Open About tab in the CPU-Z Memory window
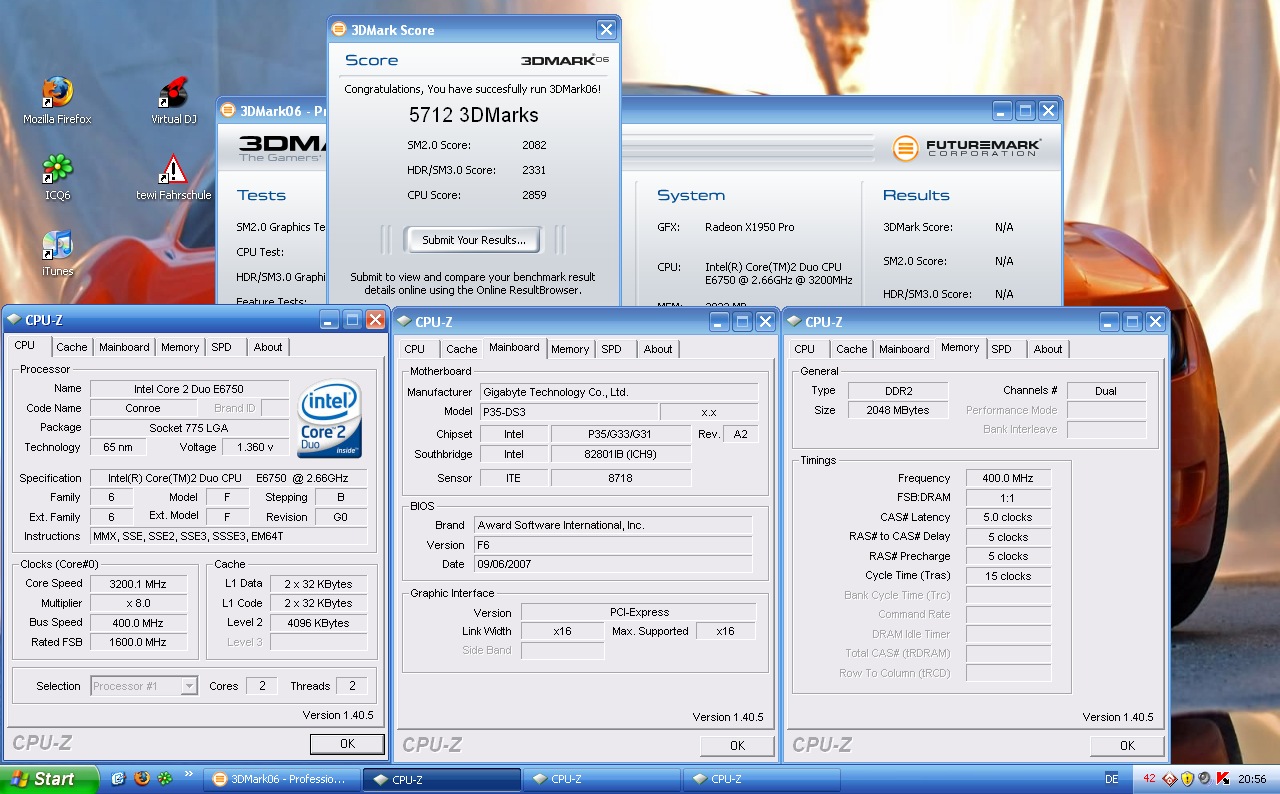Screen dimensions: 1280x794 click(x=1048, y=349)
